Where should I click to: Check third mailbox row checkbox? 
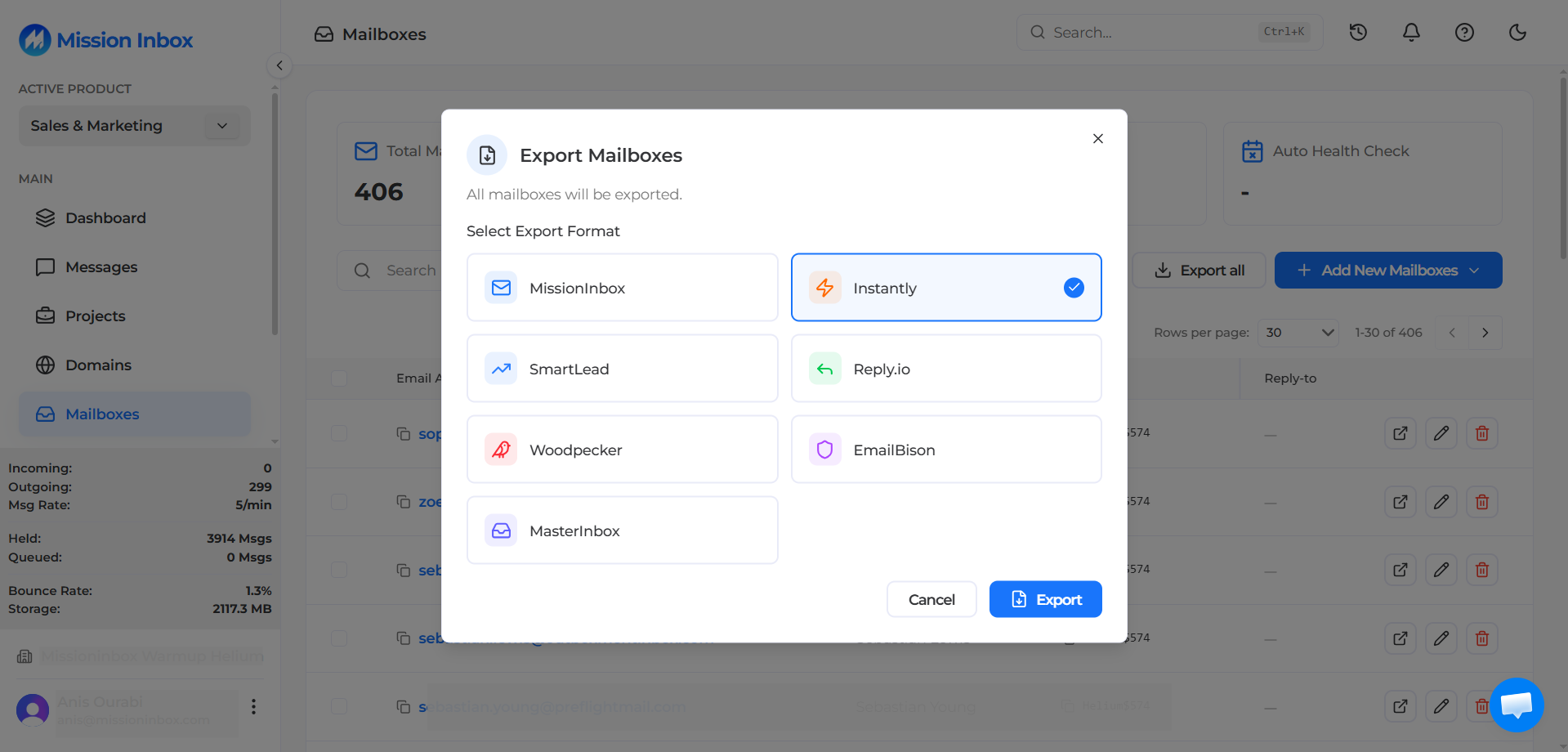click(339, 570)
